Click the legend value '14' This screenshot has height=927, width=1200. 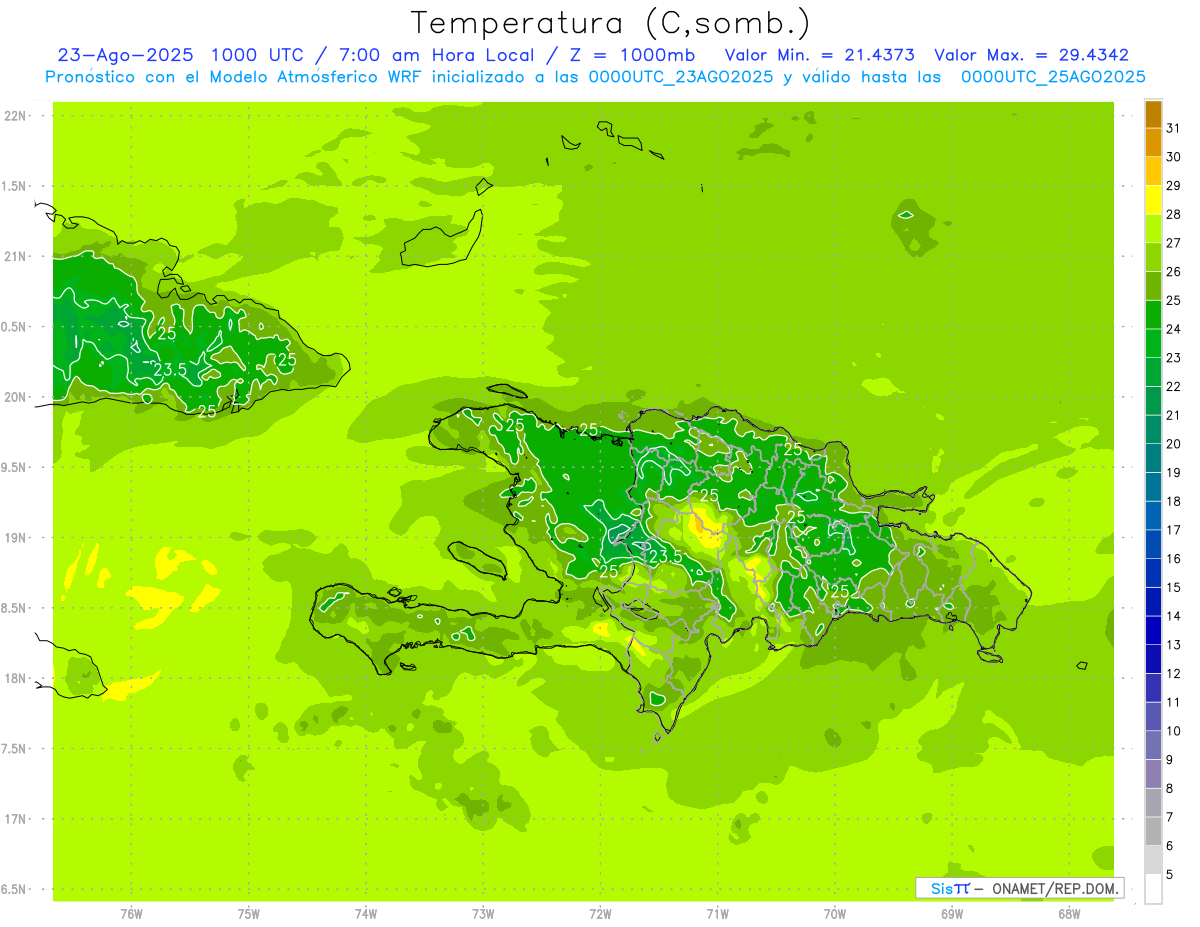(x=1174, y=616)
